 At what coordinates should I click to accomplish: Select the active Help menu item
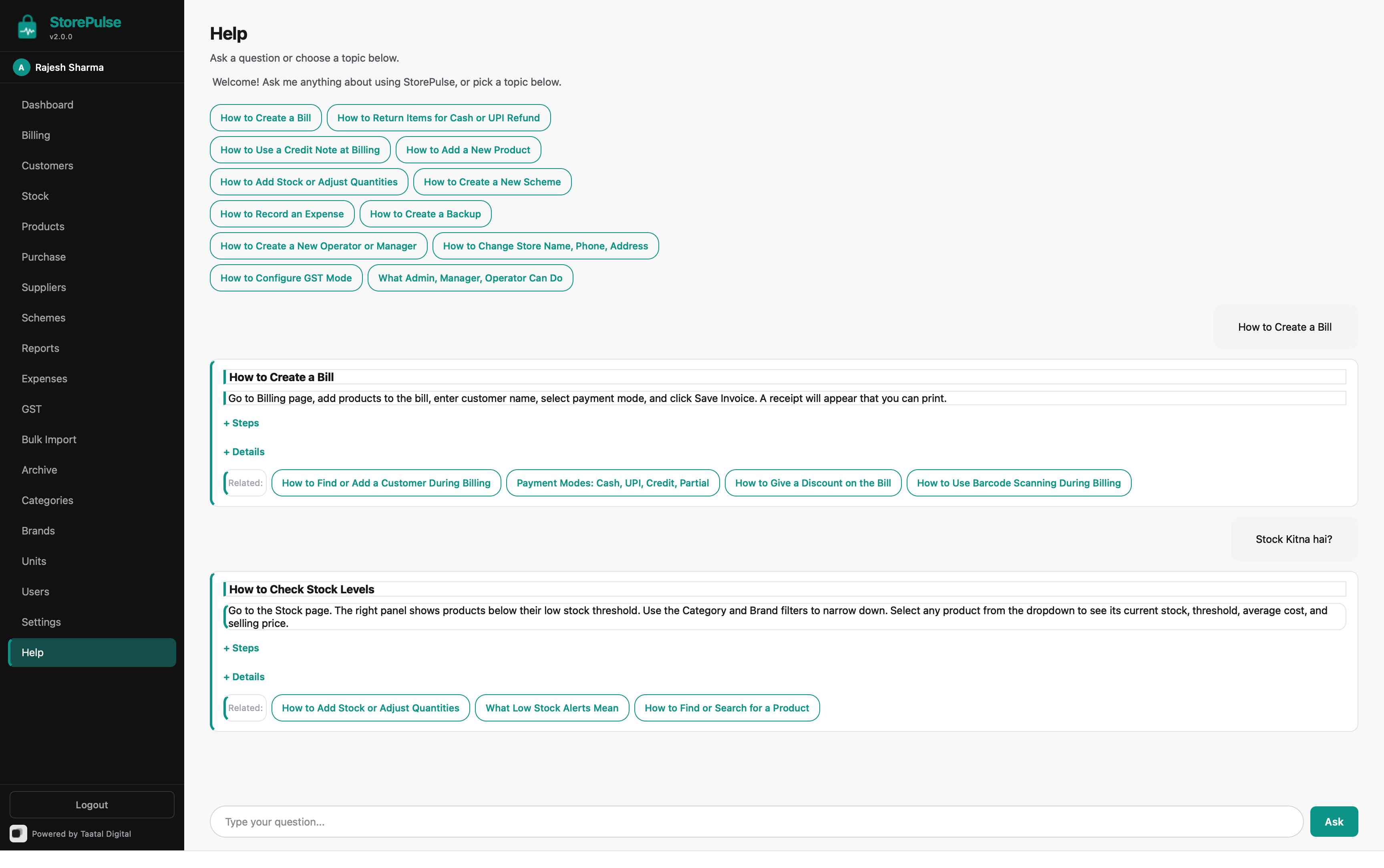[x=92, y=652]
